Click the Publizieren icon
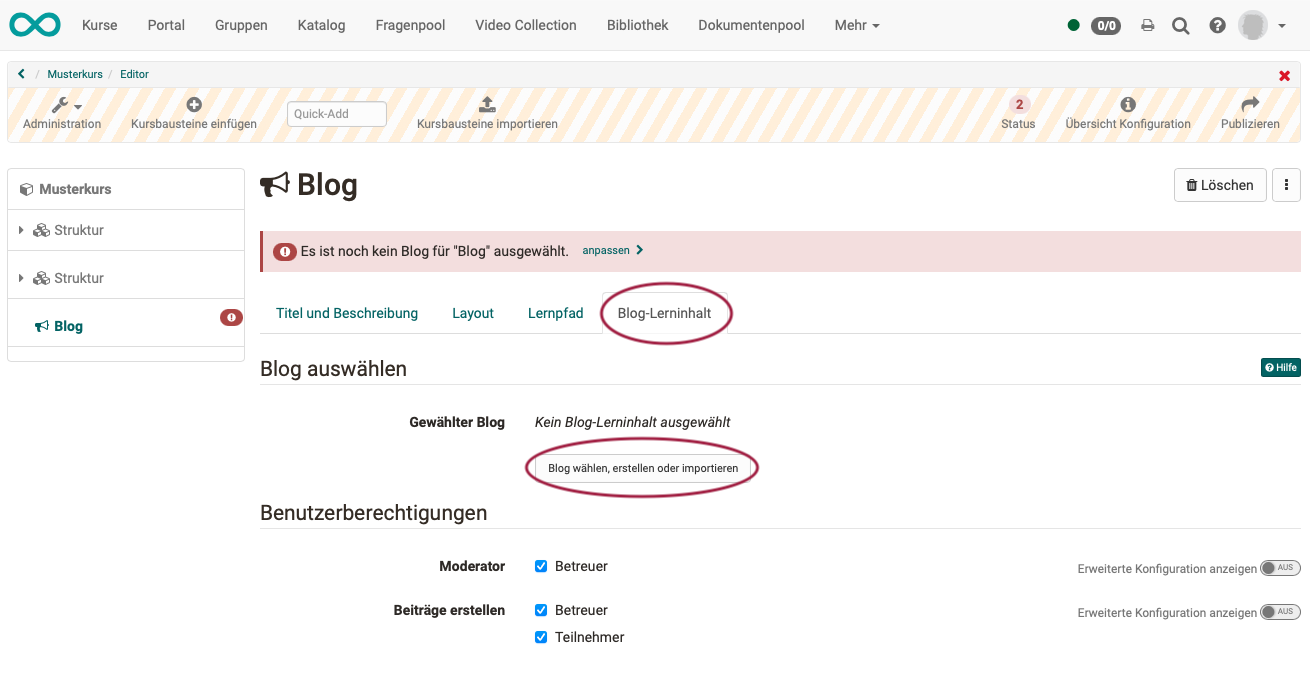 [1250, 103]
